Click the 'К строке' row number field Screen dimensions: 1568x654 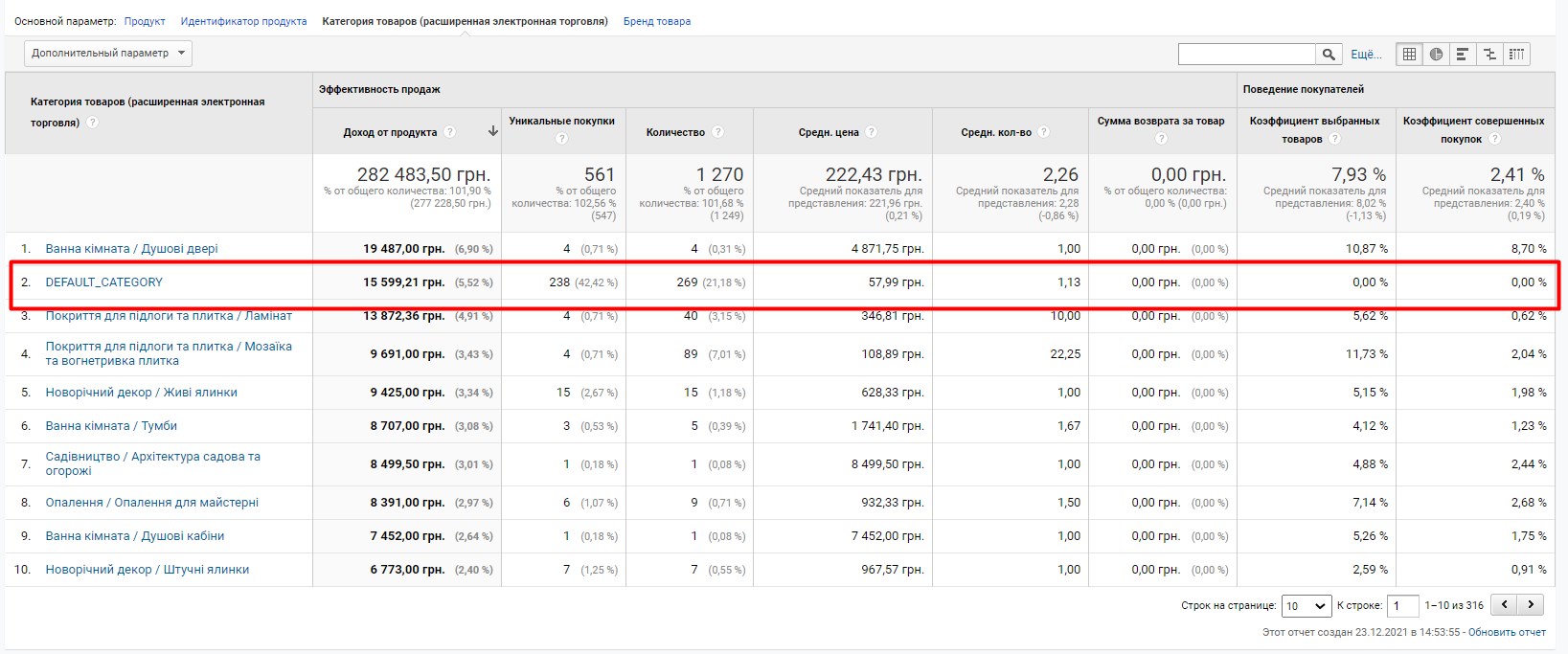coord(1402,606)
